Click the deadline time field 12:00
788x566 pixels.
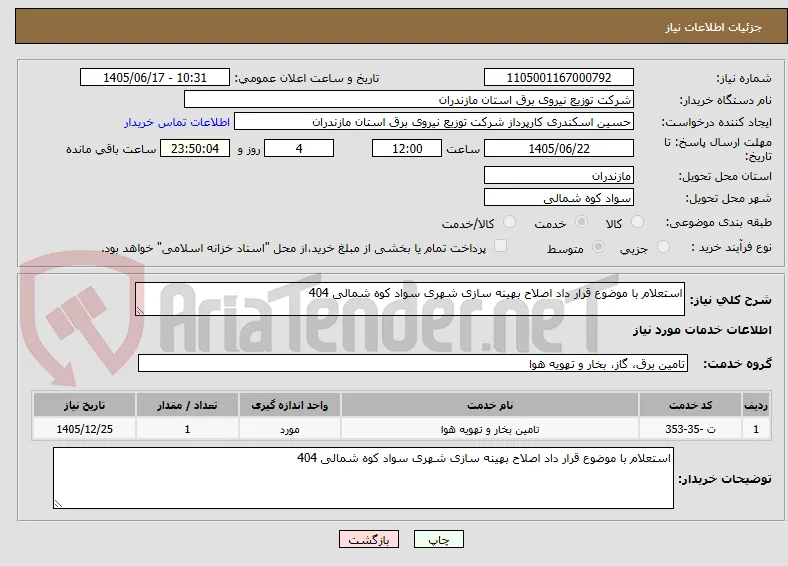407,148
